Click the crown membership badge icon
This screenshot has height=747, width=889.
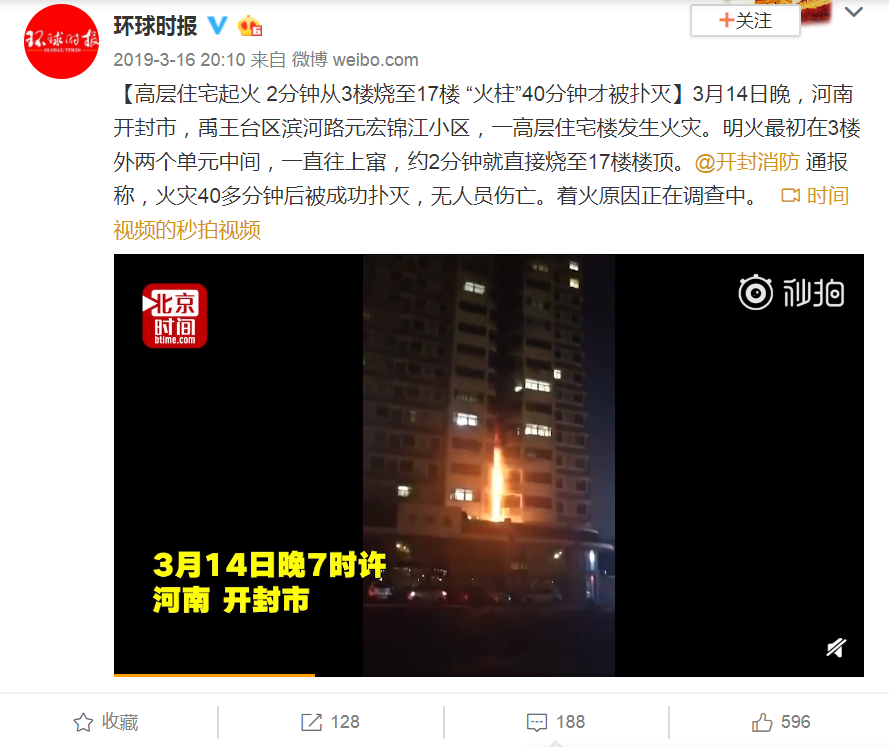point(249,26)
